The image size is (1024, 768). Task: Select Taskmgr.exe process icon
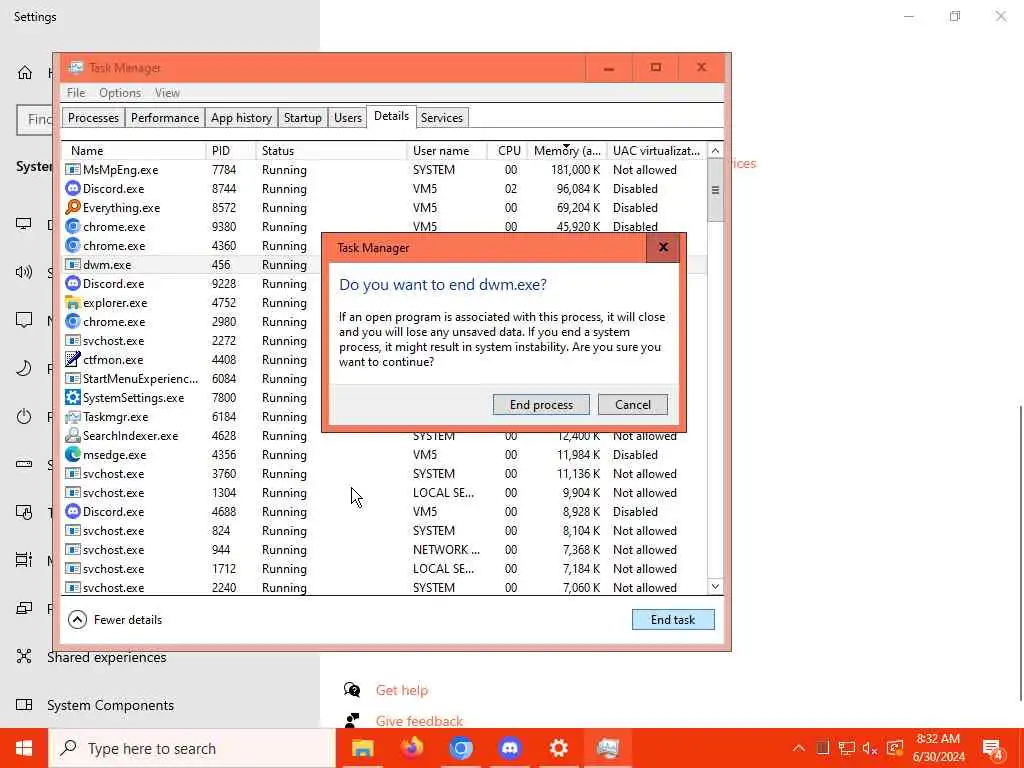72,417
